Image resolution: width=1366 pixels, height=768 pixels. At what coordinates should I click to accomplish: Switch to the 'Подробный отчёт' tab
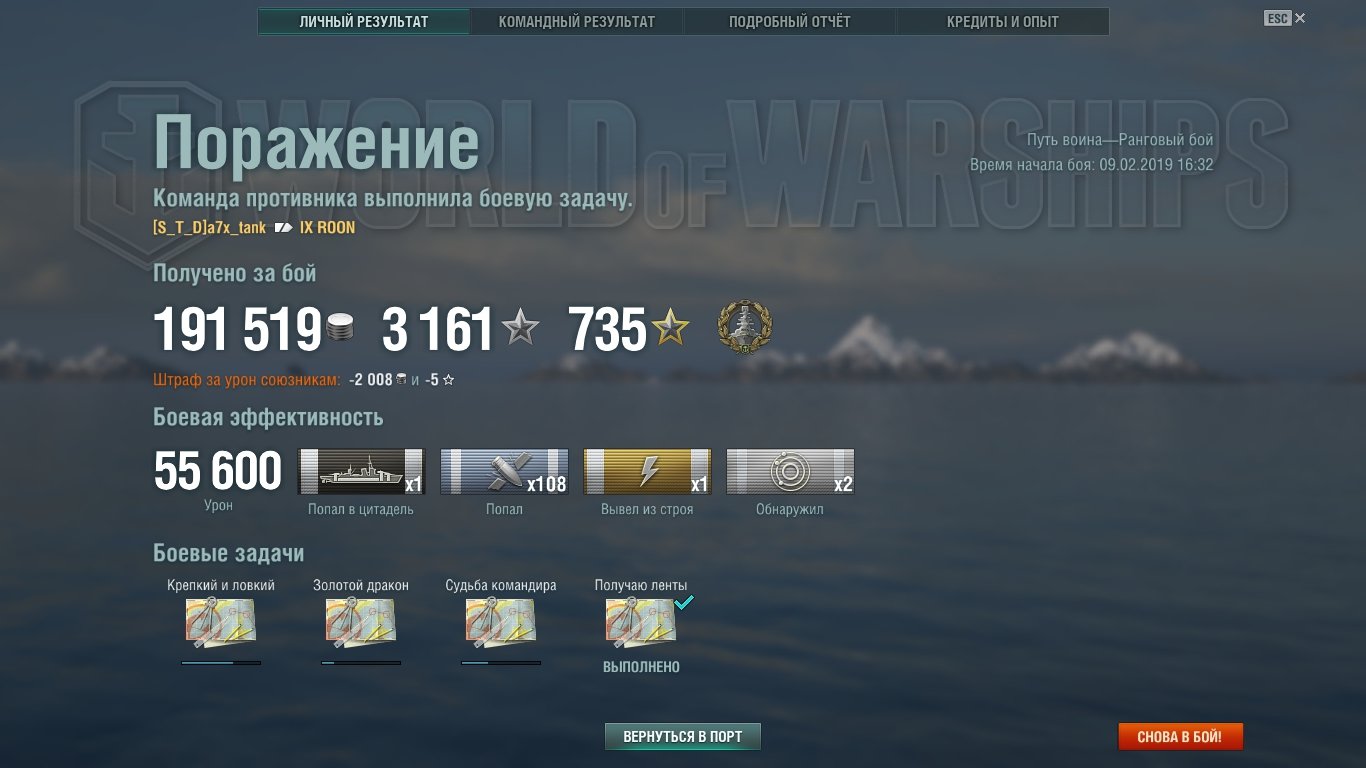[x=790, y=21]
